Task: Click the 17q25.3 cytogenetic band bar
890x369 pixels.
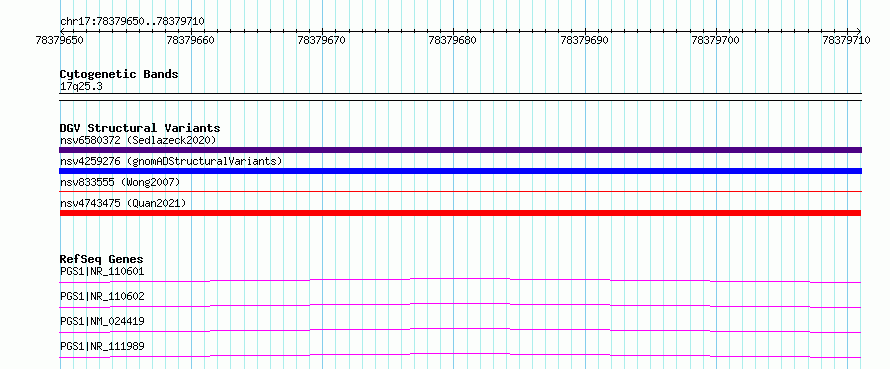Action: tap(460, 97)
